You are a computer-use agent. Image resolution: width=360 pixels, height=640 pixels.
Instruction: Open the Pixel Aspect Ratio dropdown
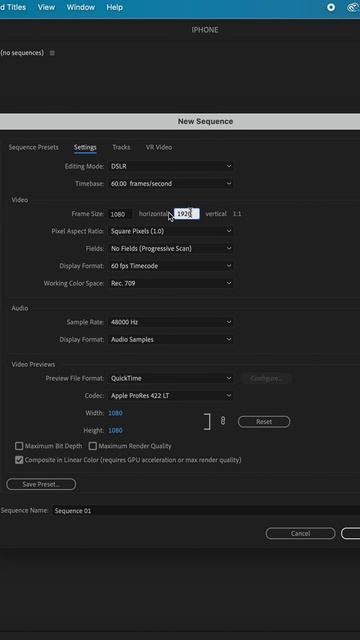tap(171, 231)
